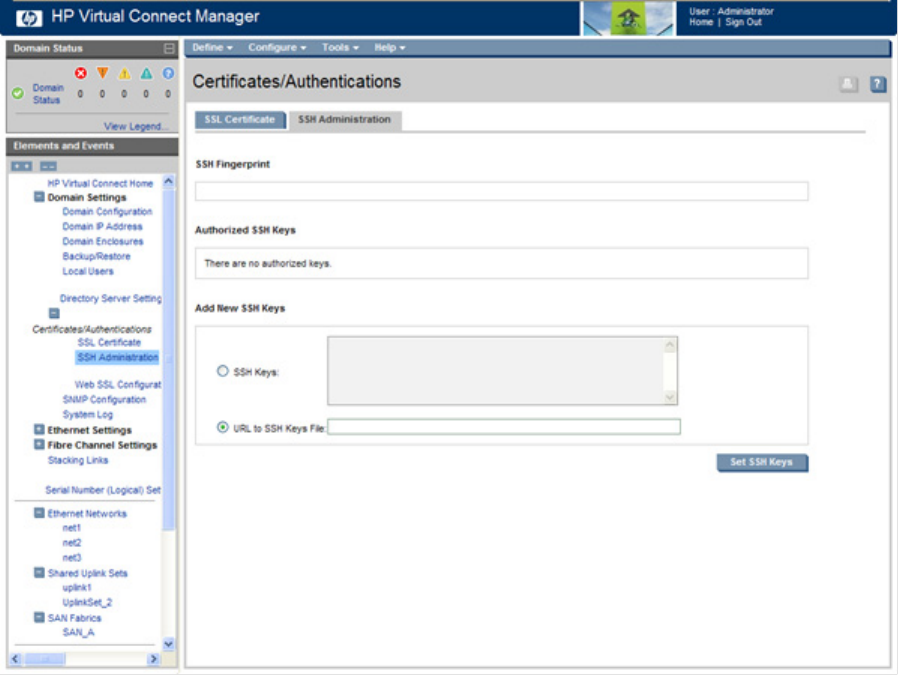Click the blue unknown status icon
Screen dimensions: 899x676
coord(168,73)
